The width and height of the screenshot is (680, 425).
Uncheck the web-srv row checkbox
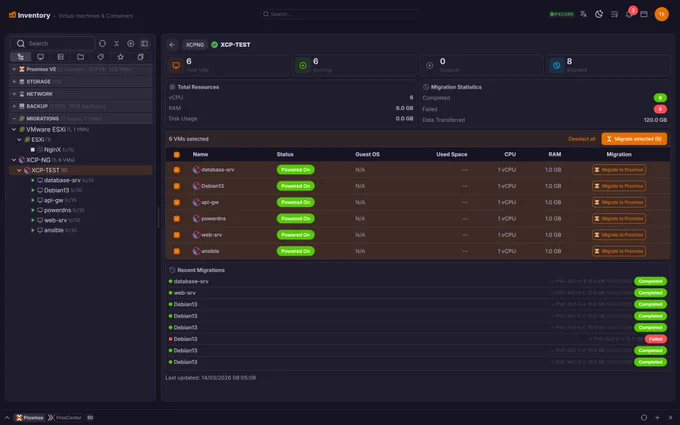click(x=177, y=235)
